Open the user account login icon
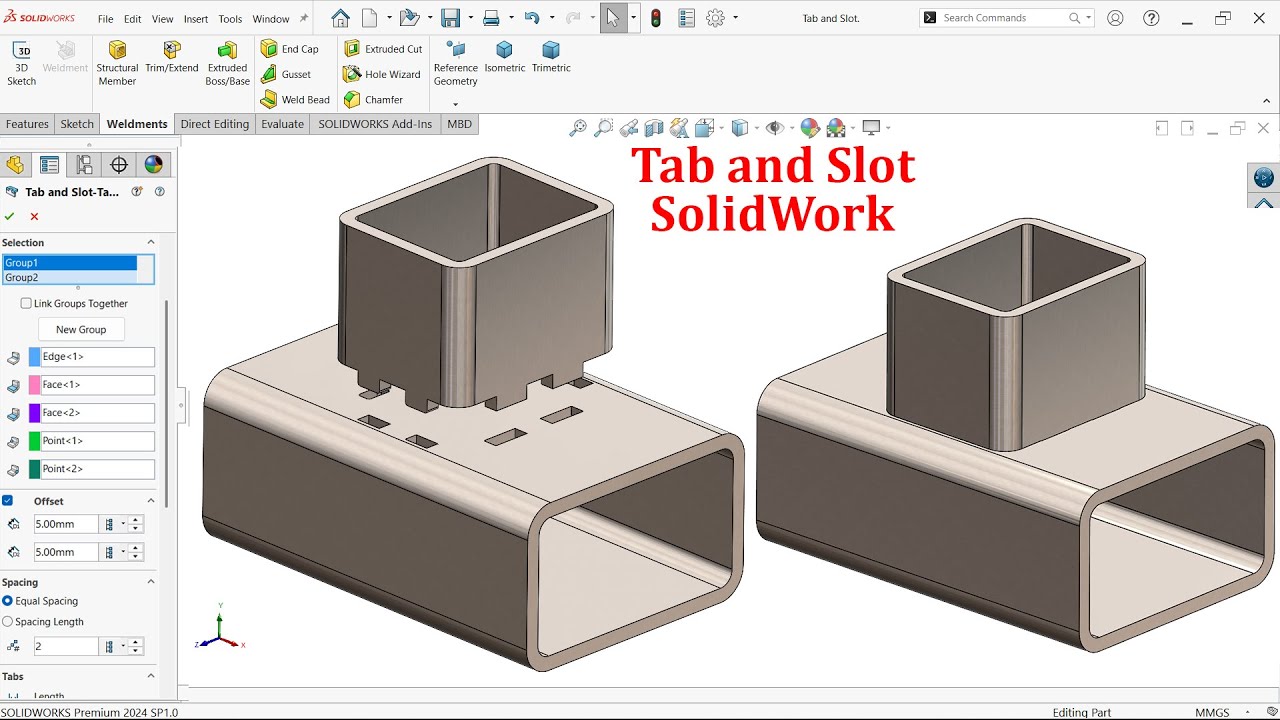1280x720 pixels. point(1115,18)
